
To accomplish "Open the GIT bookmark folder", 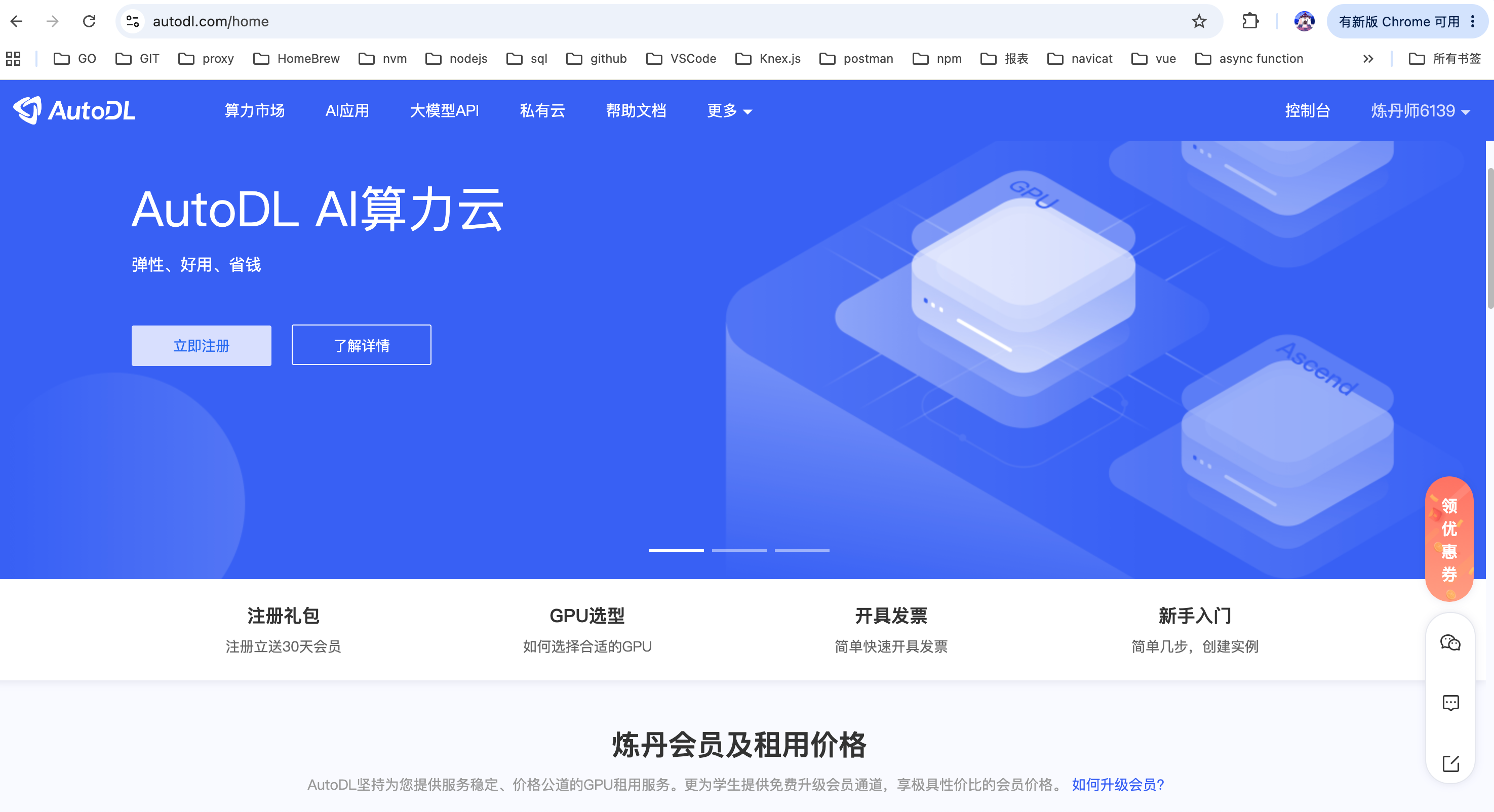I will [x=137, y=59].
